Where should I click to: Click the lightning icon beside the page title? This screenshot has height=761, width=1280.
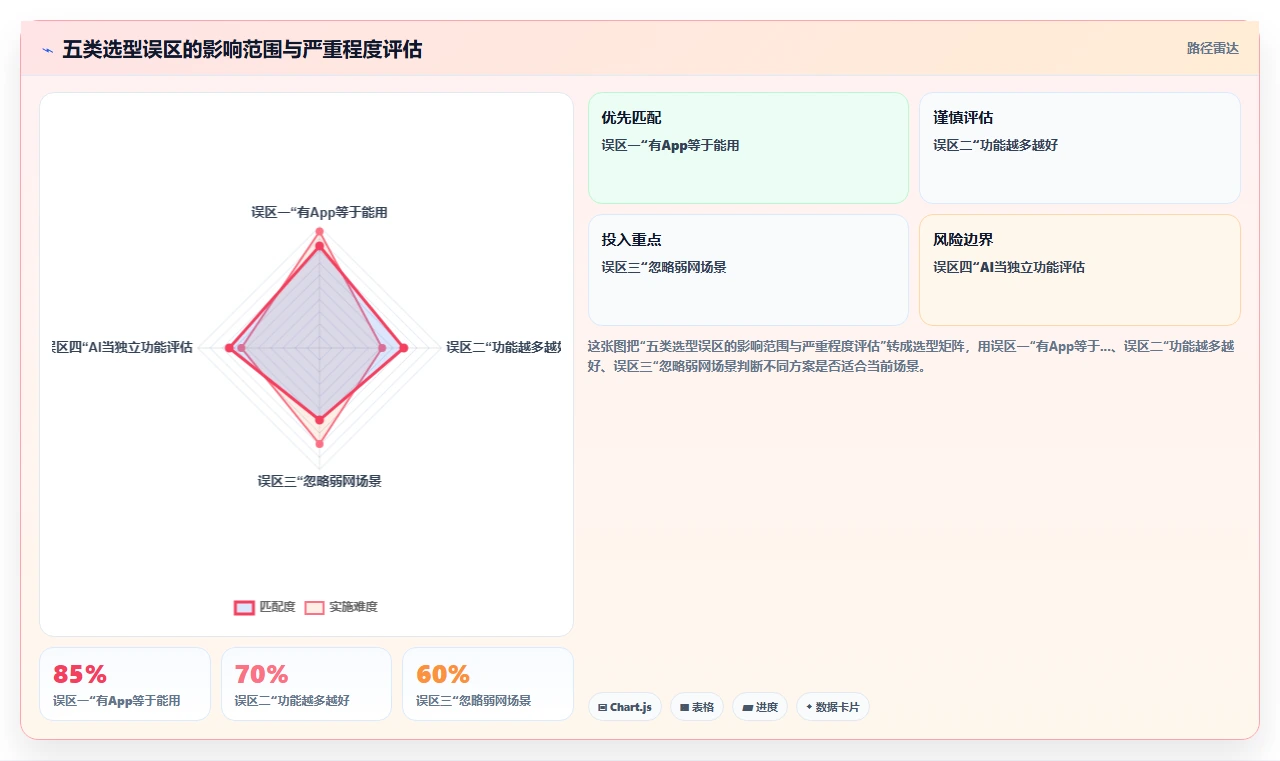(48, 49)
